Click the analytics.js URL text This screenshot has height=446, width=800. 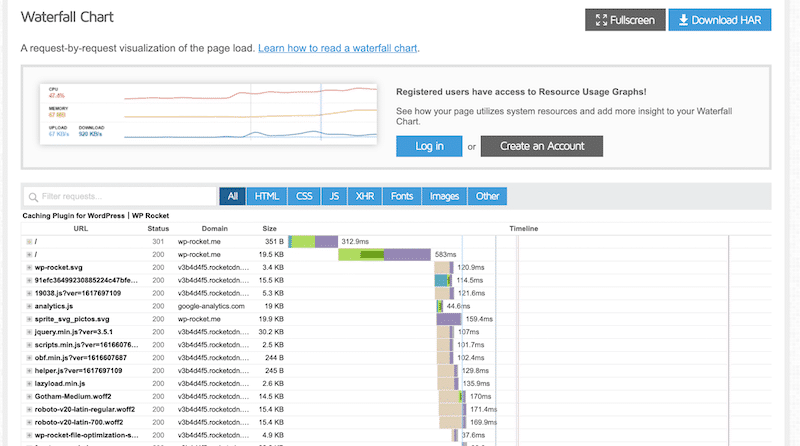54,306
